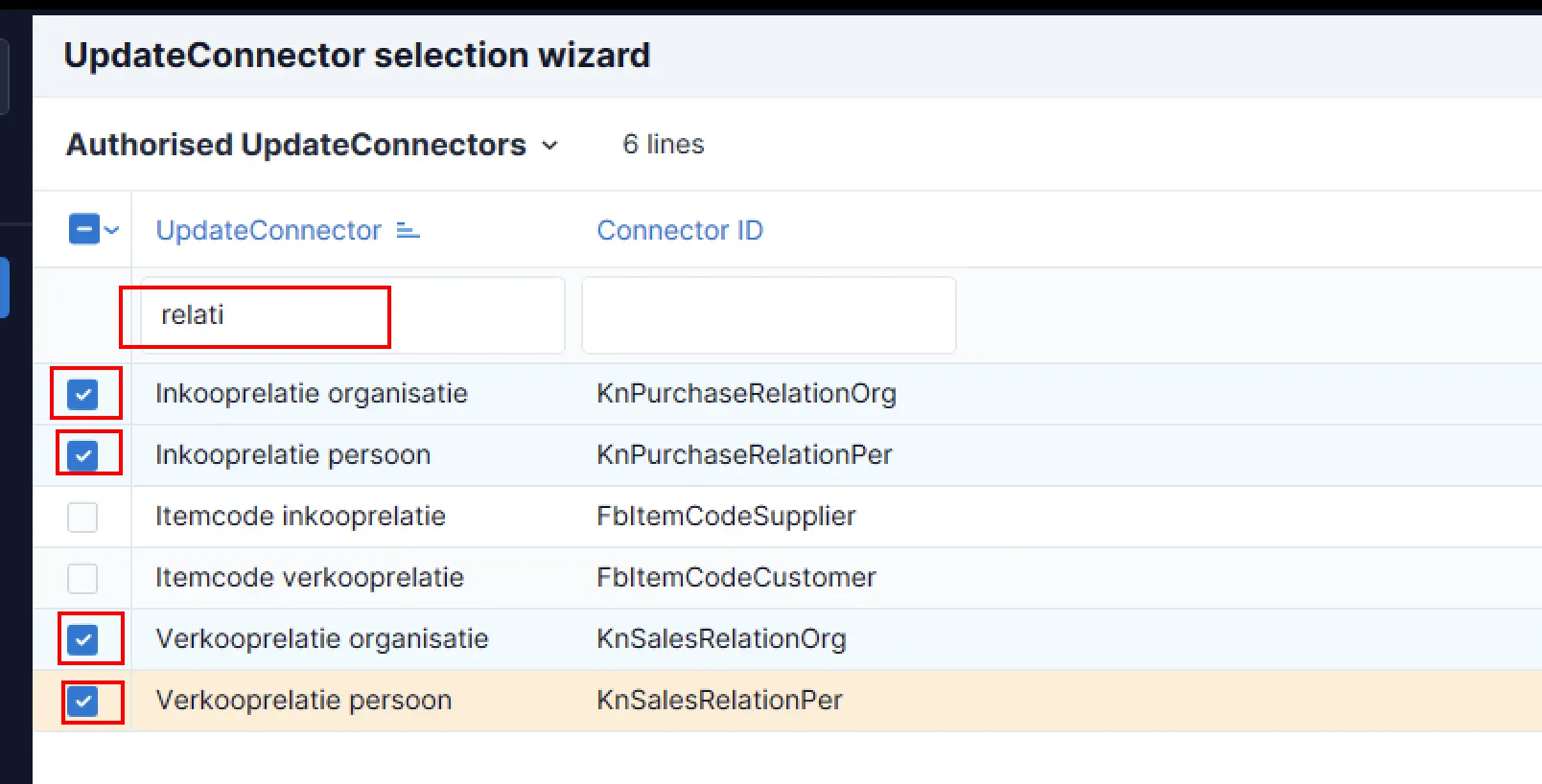1542x784 pixels.
Task: Check the Itemcode inkooprelatie checkbox
Action: (x=83, y=517)
